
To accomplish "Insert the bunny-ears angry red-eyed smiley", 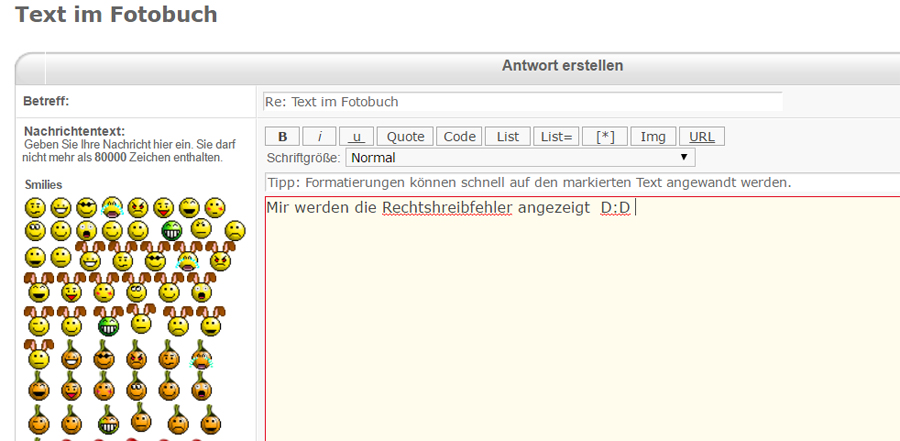I will click(x=220, y=256).
